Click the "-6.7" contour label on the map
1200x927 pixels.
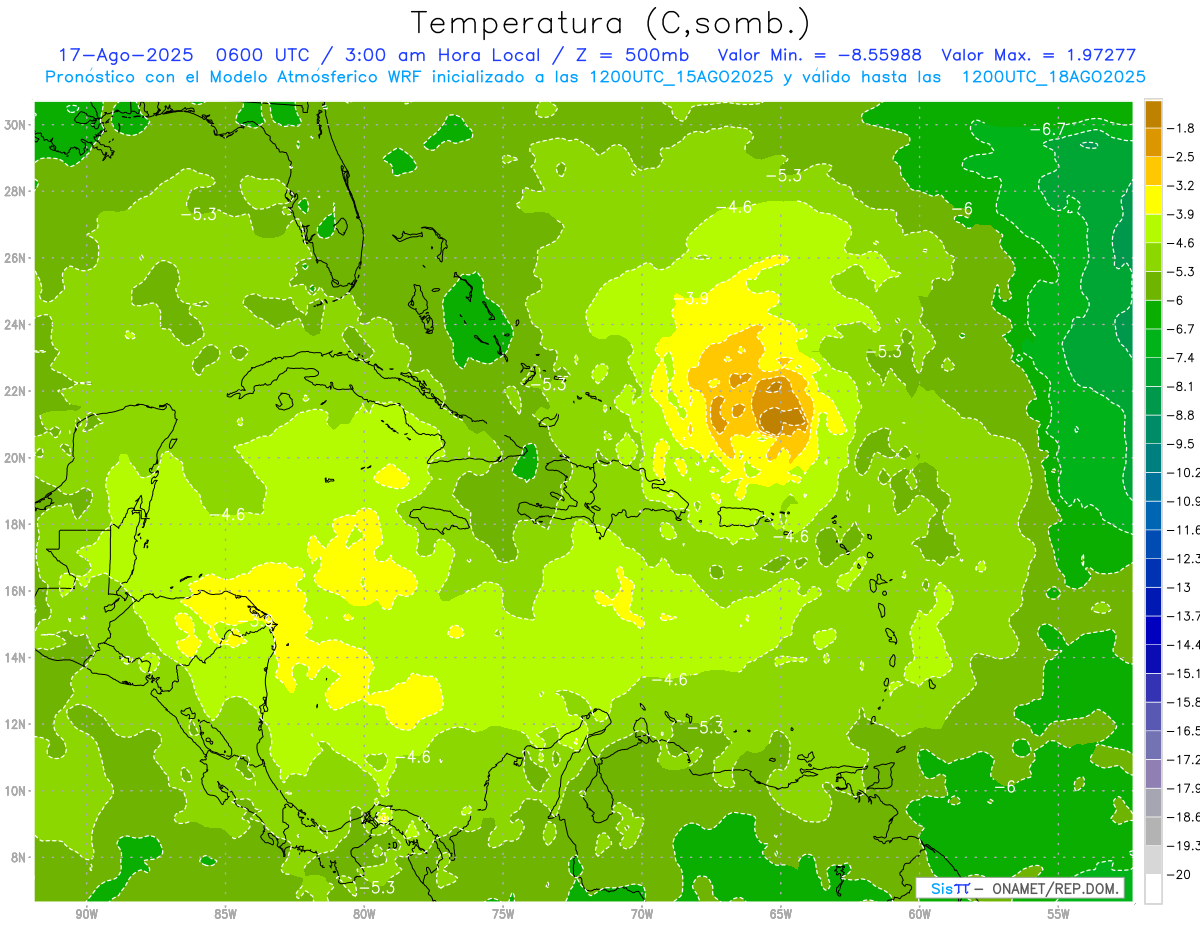tap(1048, 129)
